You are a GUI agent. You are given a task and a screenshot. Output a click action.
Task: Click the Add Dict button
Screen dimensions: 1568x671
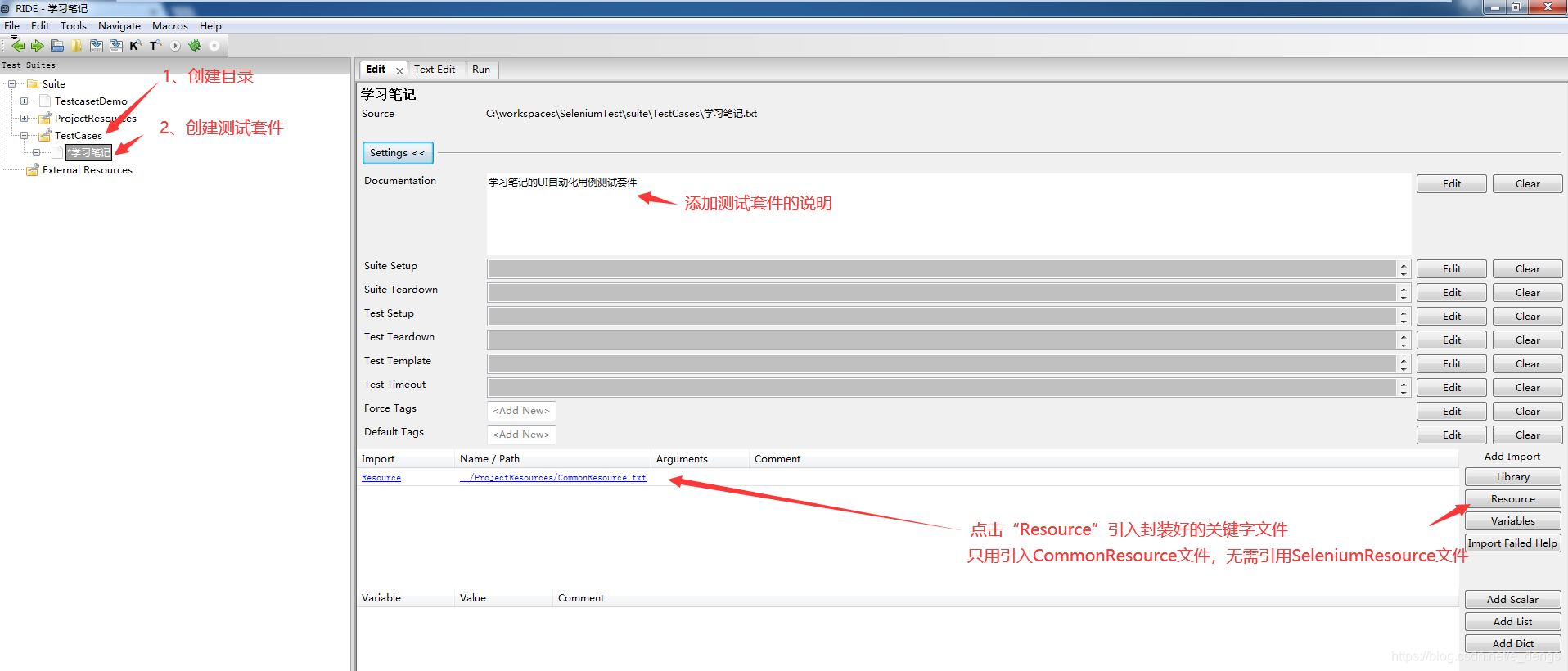(x=1513, y=644)
